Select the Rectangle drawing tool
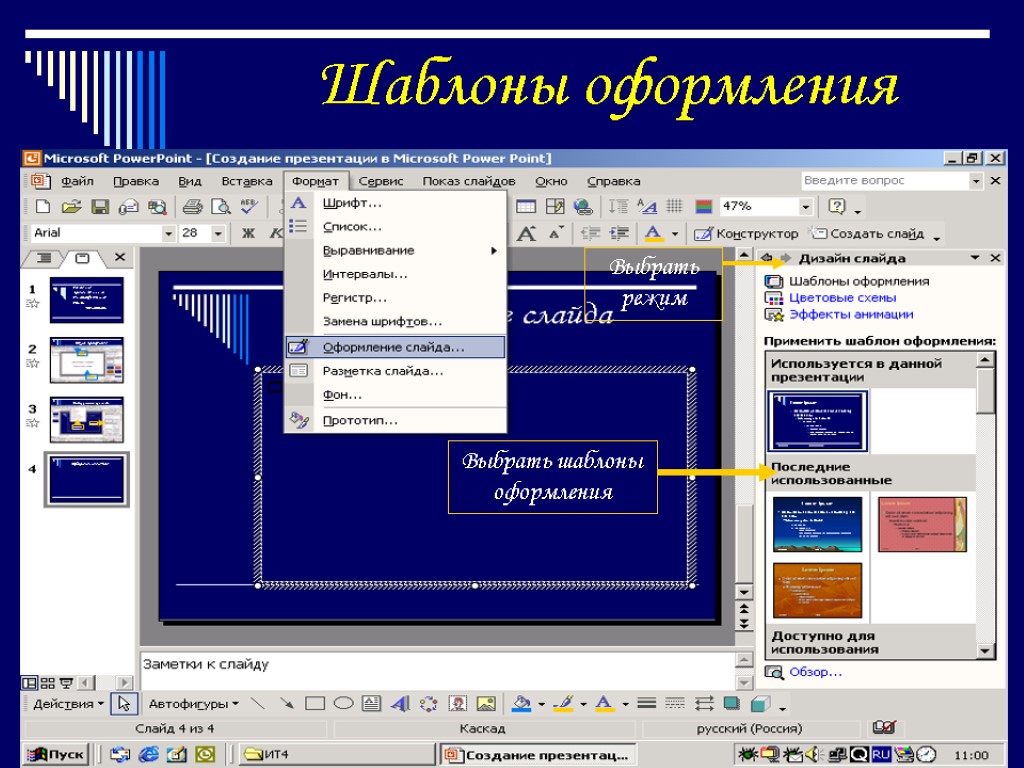Screen dimensions: 1024x768 pos(315,703)
